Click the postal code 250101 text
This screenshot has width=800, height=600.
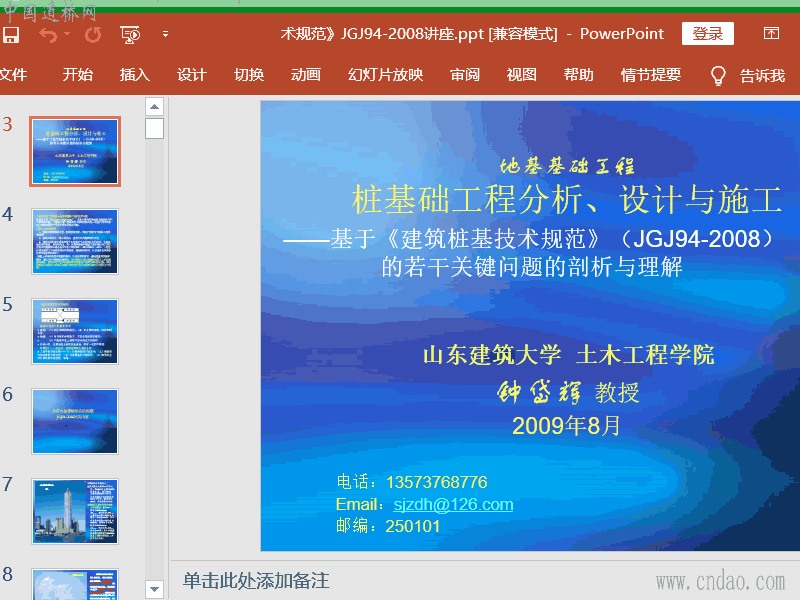click(x=413, y=526)
